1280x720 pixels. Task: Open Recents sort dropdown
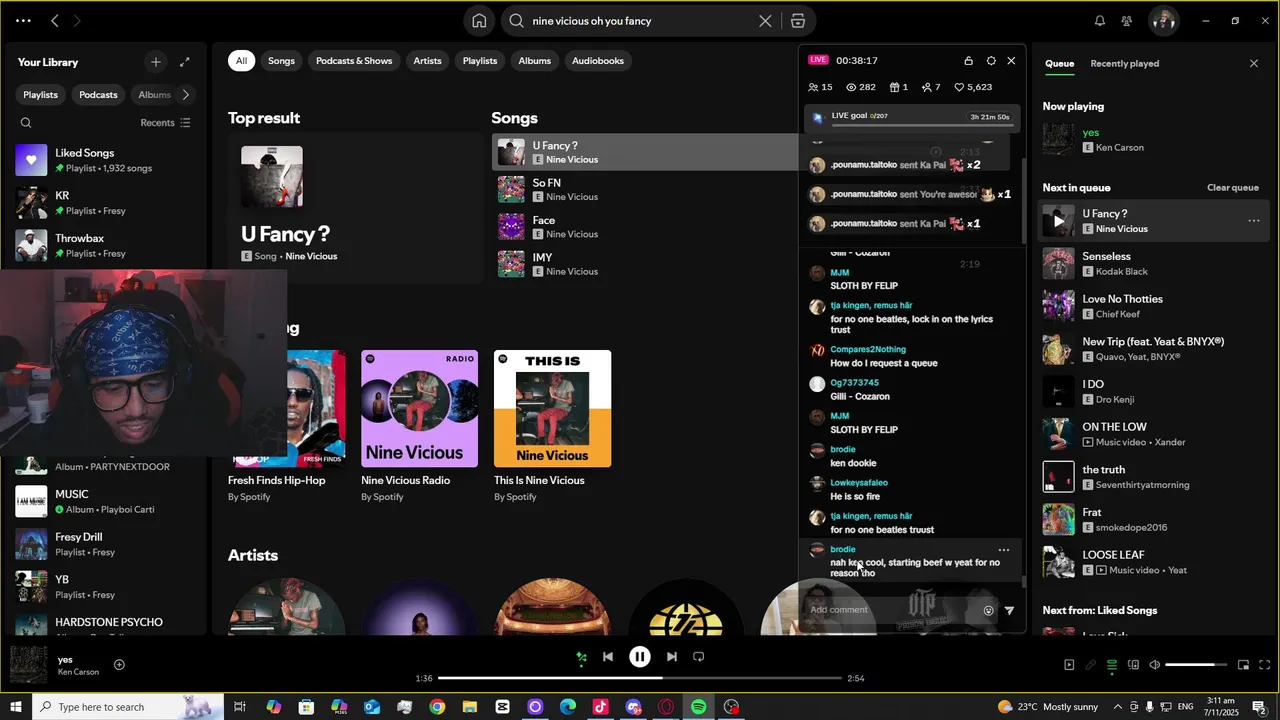[165, 123]
